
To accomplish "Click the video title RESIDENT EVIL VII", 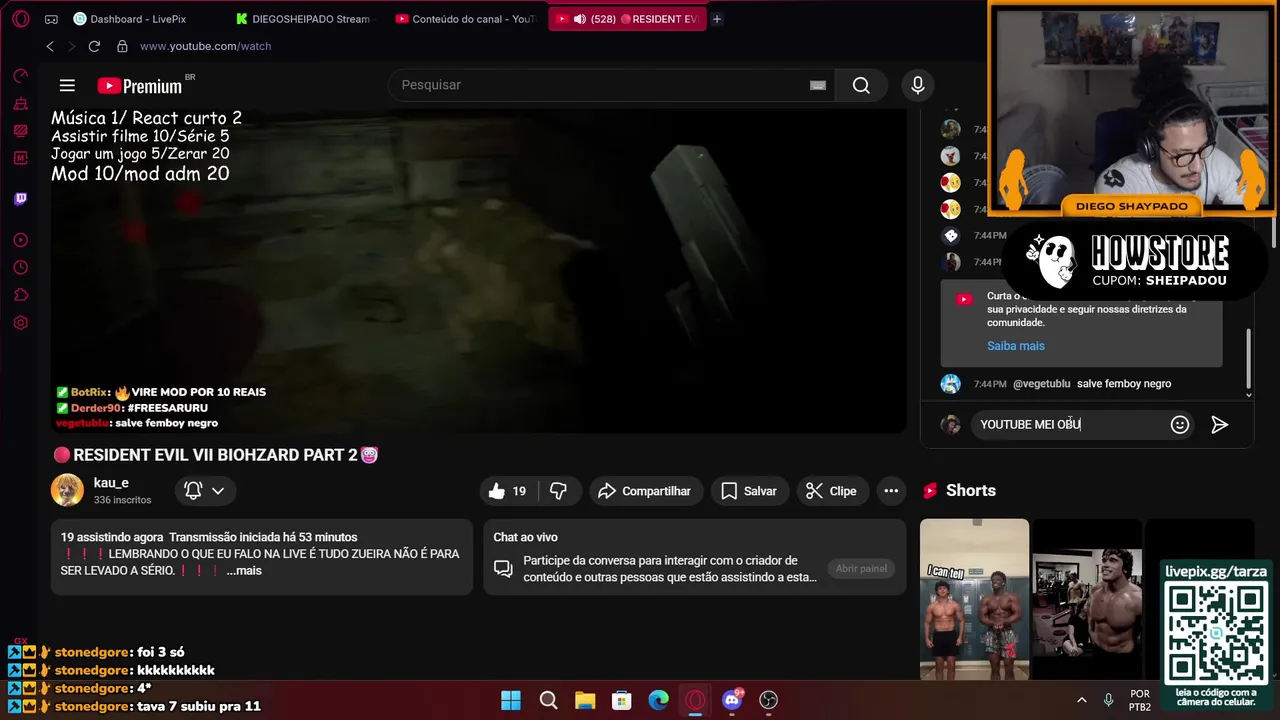I will point(216,455).
